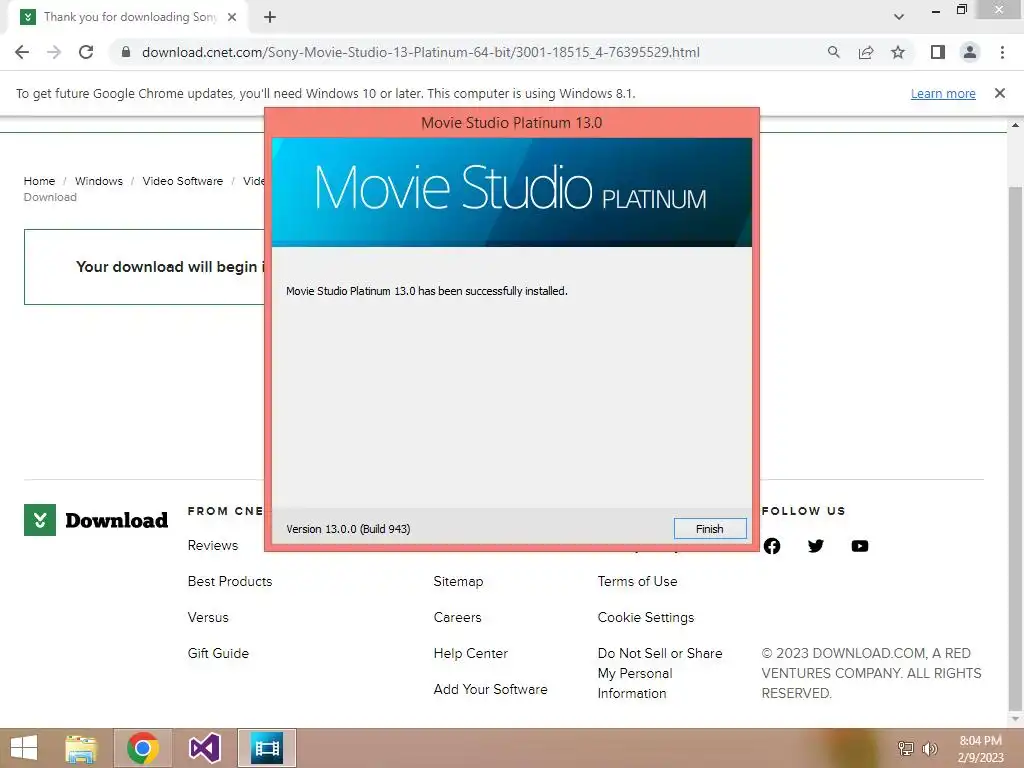Click Add Your Software link
The image size is (1024, 768).
coord(490,689)
